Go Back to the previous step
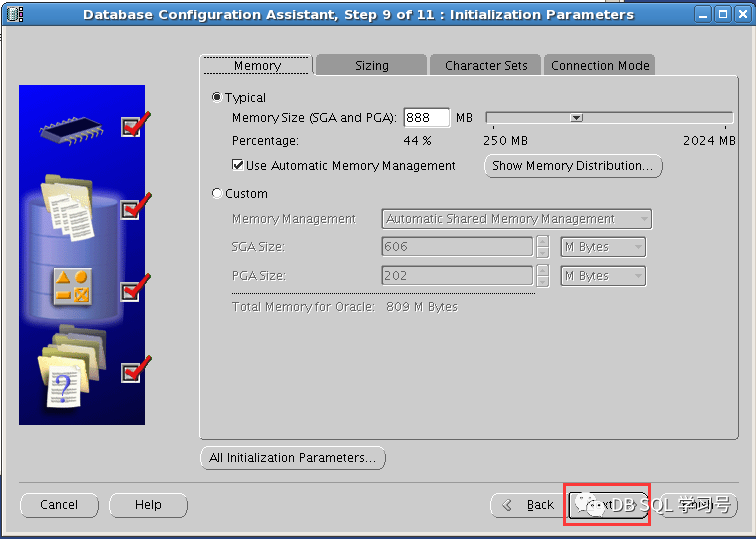Image resolution: width=756 pixels, height=539 pixels. [x=527, y=505]
